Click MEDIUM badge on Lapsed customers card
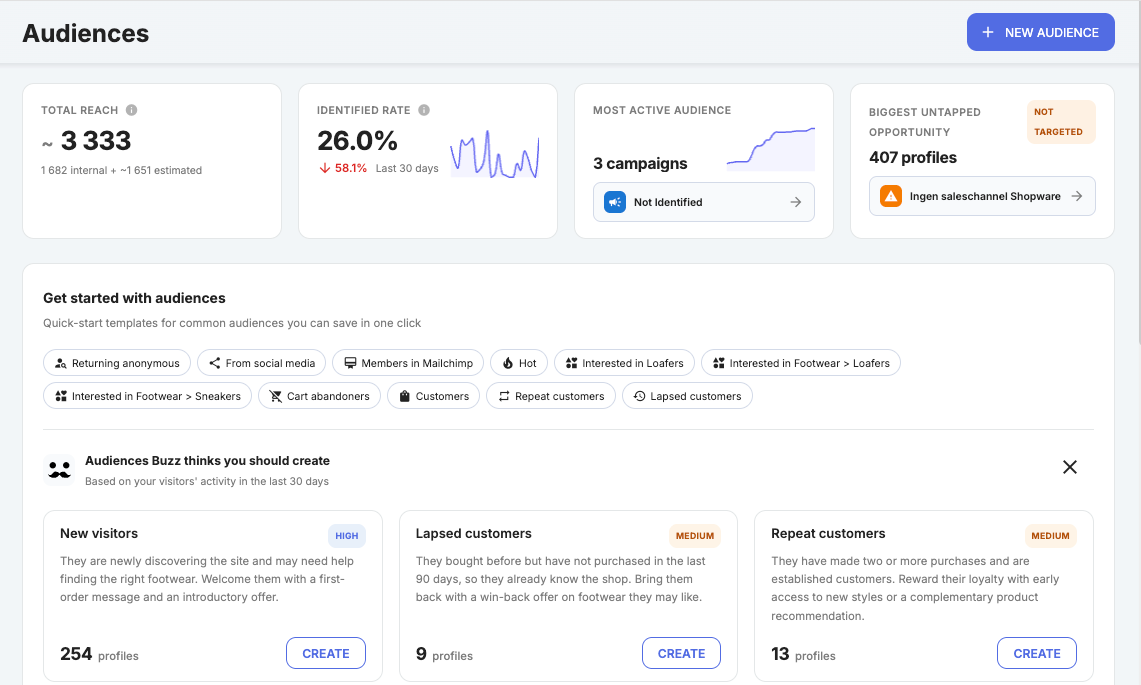 click(694, 535)
